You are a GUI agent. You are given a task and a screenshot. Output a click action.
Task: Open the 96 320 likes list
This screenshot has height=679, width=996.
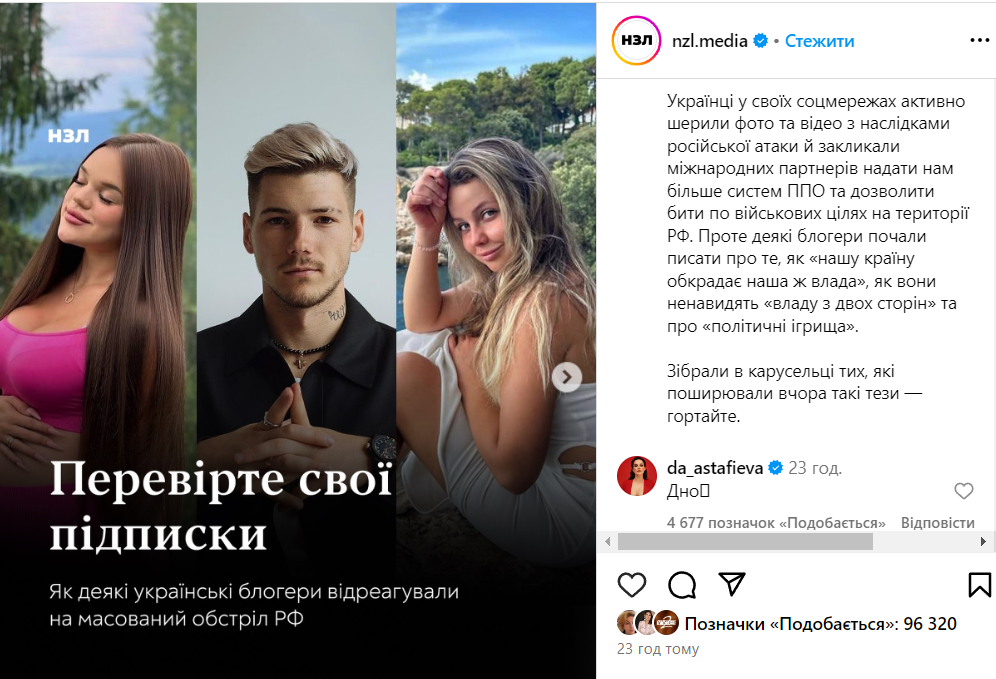tap(821, 624)
